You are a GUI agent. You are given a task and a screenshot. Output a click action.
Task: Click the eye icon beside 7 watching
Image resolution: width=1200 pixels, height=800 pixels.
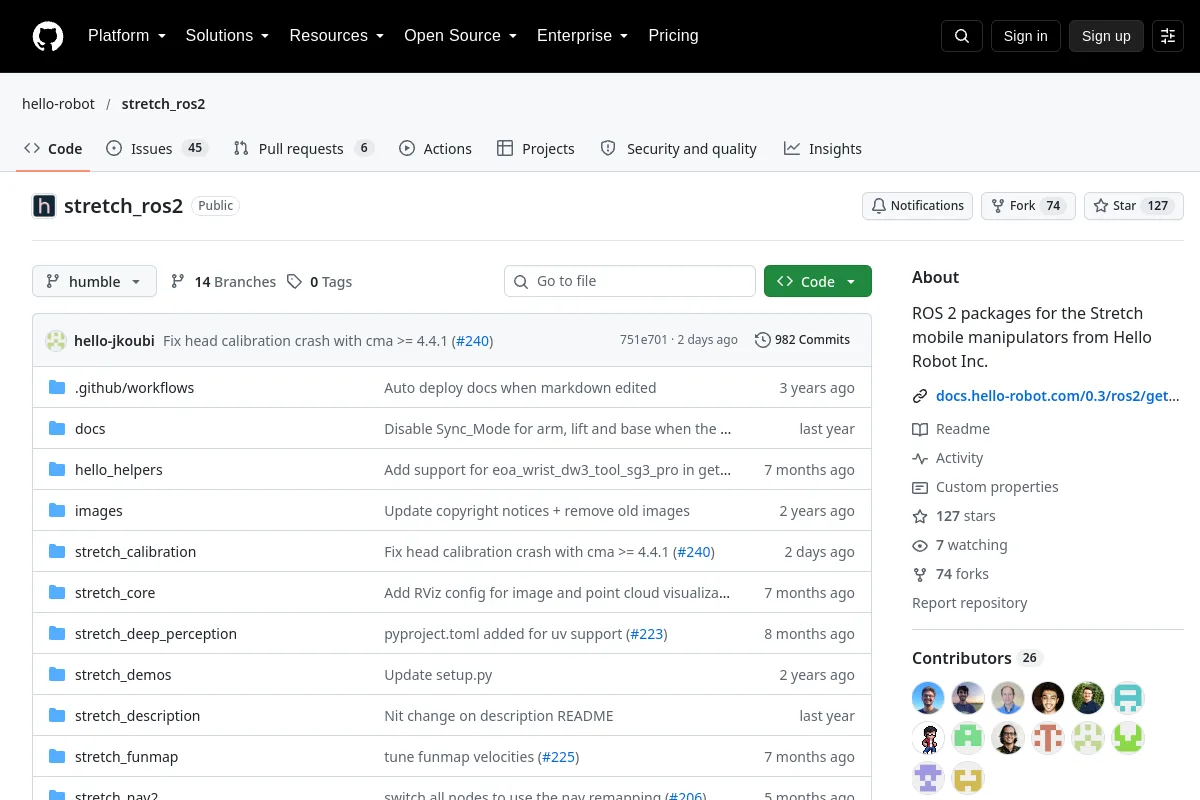click(x=920, y=545)
